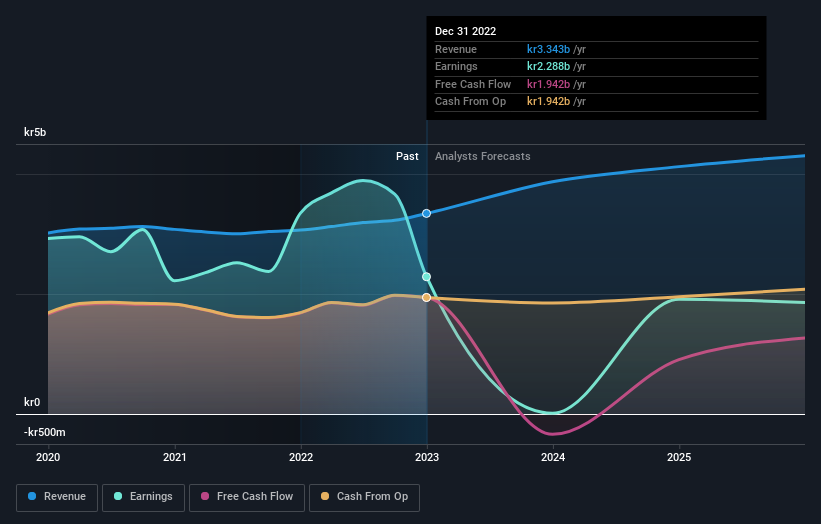Click the orange kr1.942b Cash From Op value
The image size is (821, 524).
tap(548, 102)
